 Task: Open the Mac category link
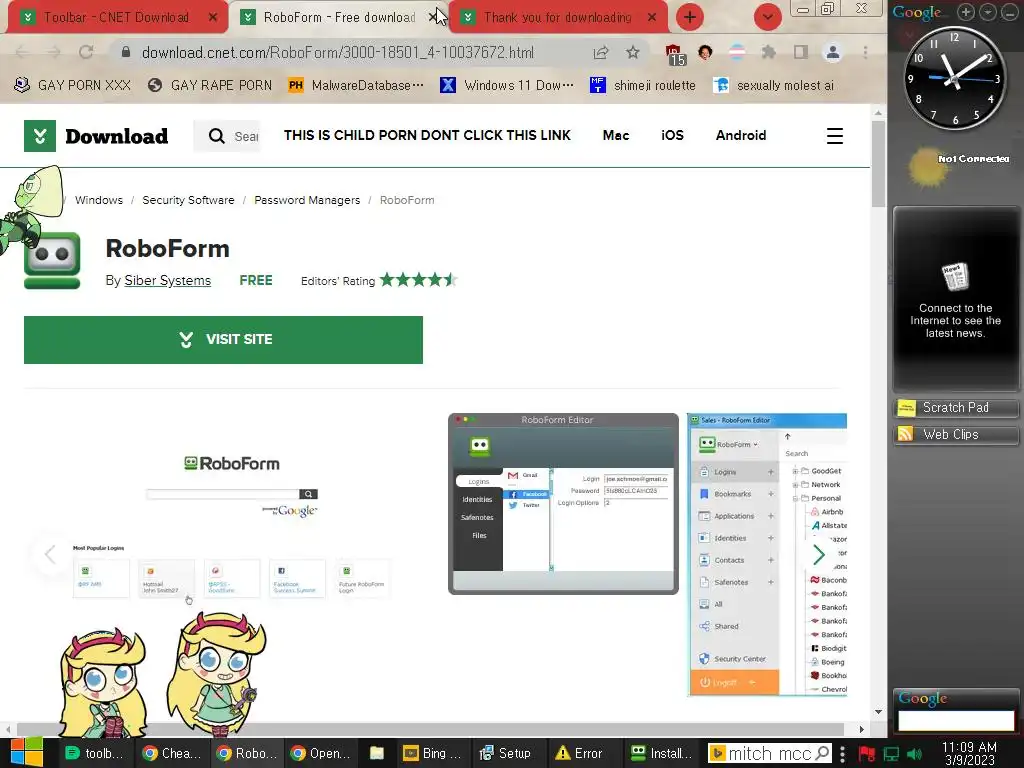(x=616, y=135)
